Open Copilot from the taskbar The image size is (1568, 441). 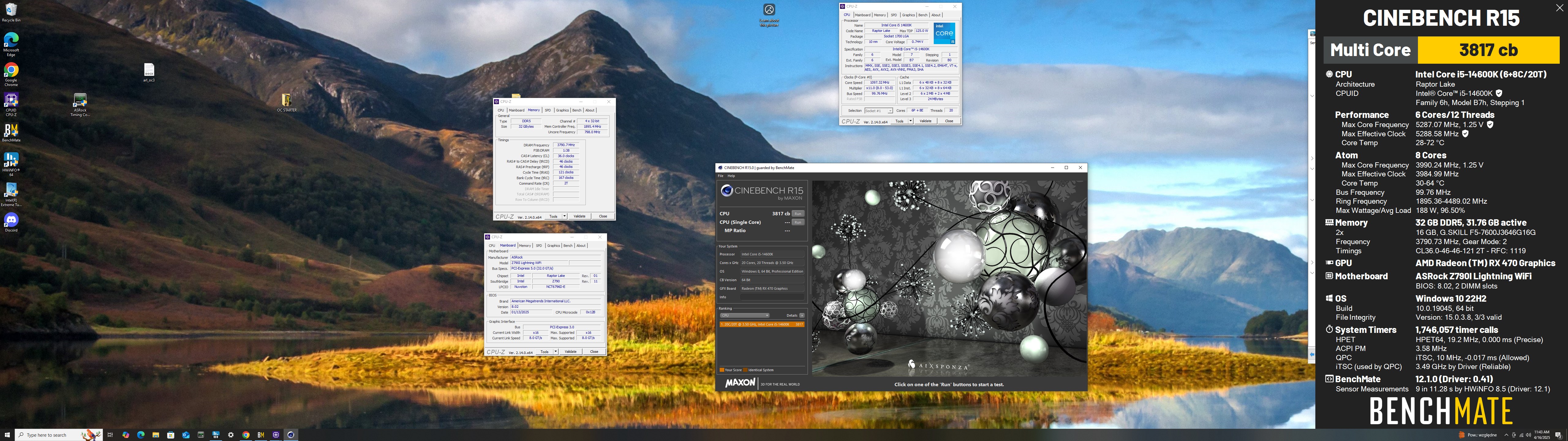click(125, 435)
